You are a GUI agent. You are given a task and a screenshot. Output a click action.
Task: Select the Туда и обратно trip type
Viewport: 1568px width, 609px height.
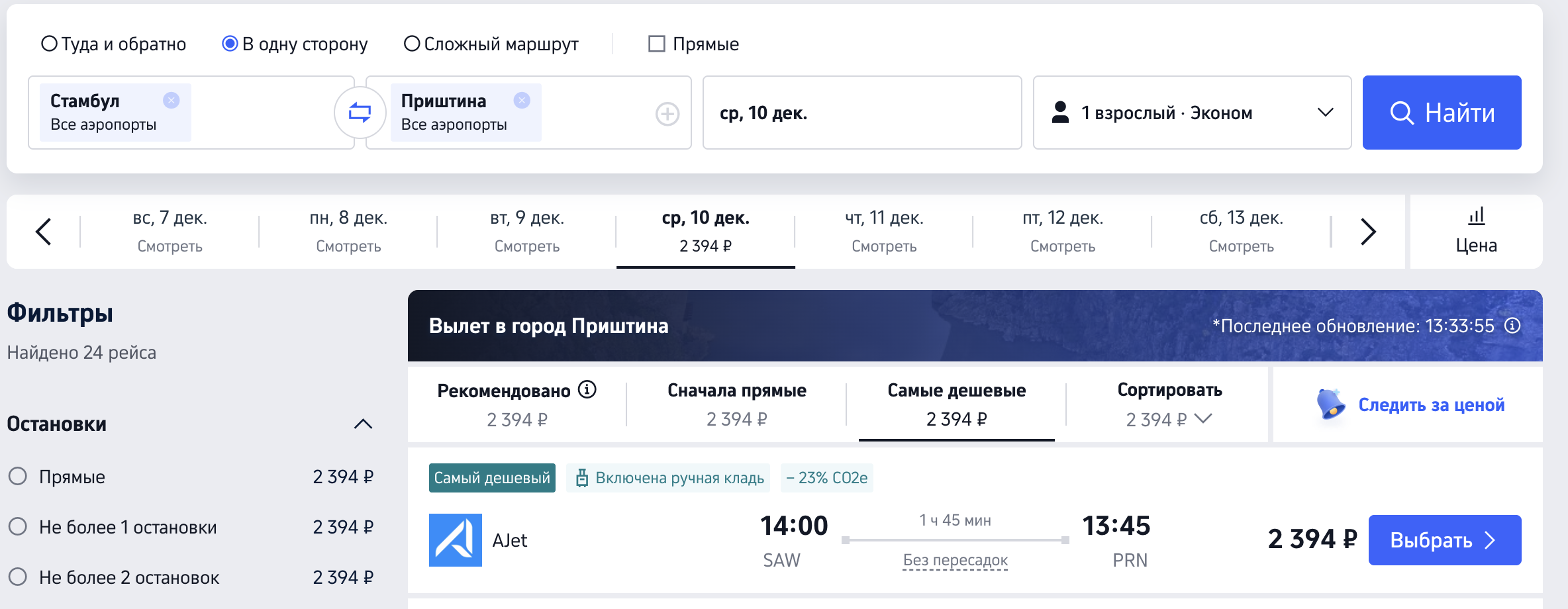pos(50,44)
